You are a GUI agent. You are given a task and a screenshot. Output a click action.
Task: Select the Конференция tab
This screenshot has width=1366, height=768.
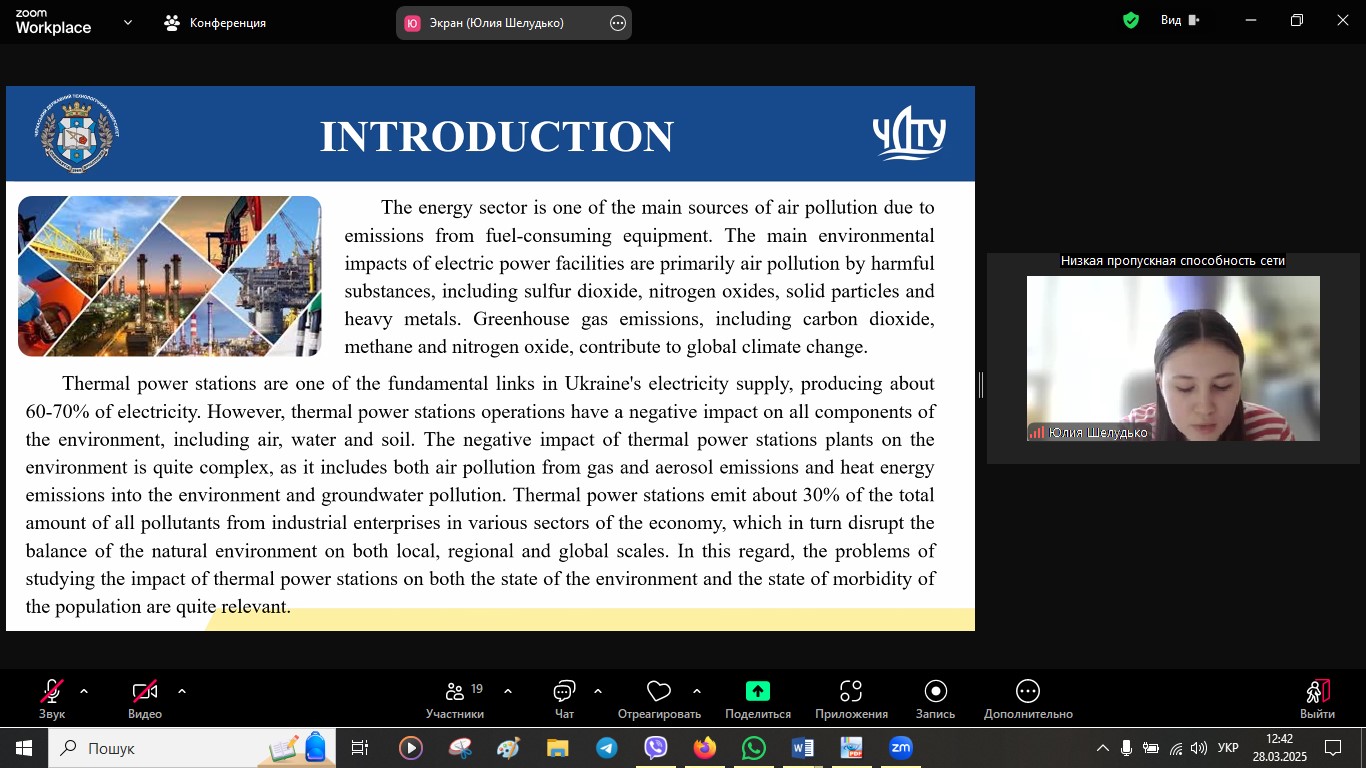tap(216, 23)
